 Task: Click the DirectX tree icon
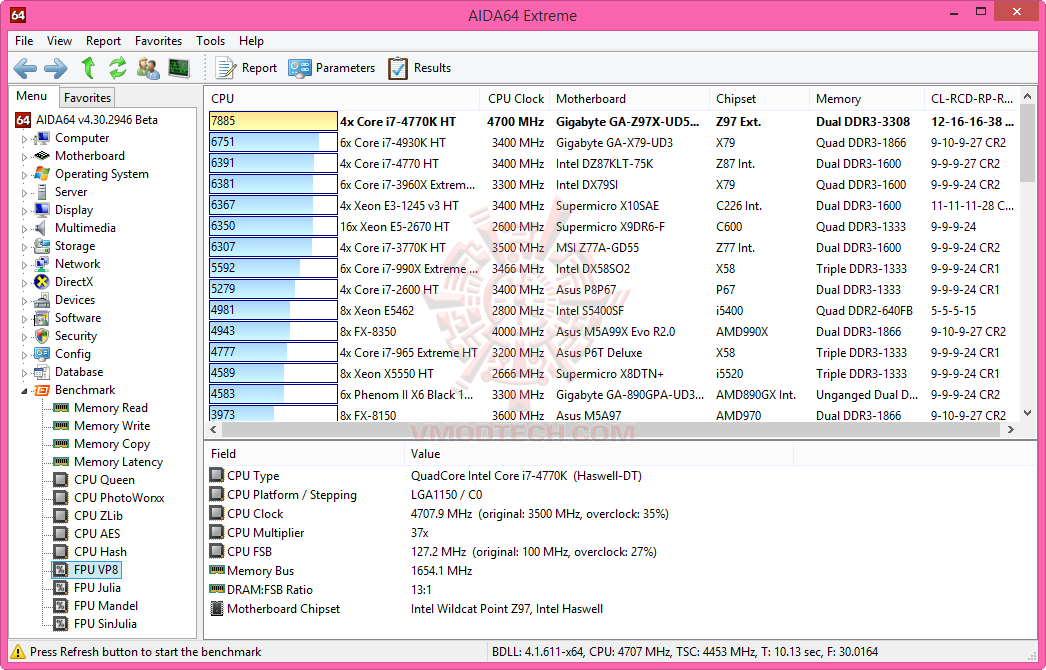click(41, 282)
